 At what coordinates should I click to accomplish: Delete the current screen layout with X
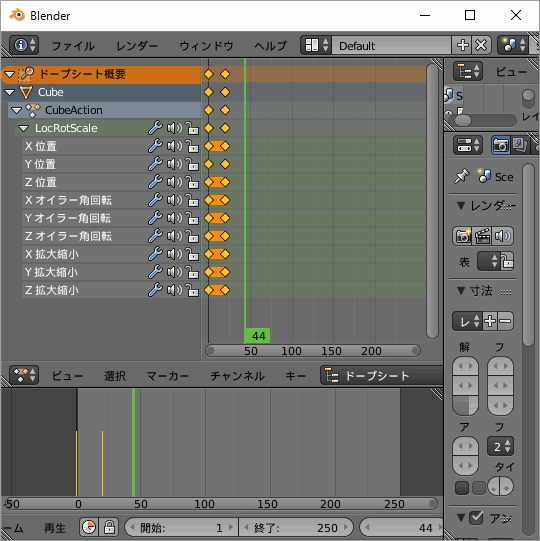point(481,45)
